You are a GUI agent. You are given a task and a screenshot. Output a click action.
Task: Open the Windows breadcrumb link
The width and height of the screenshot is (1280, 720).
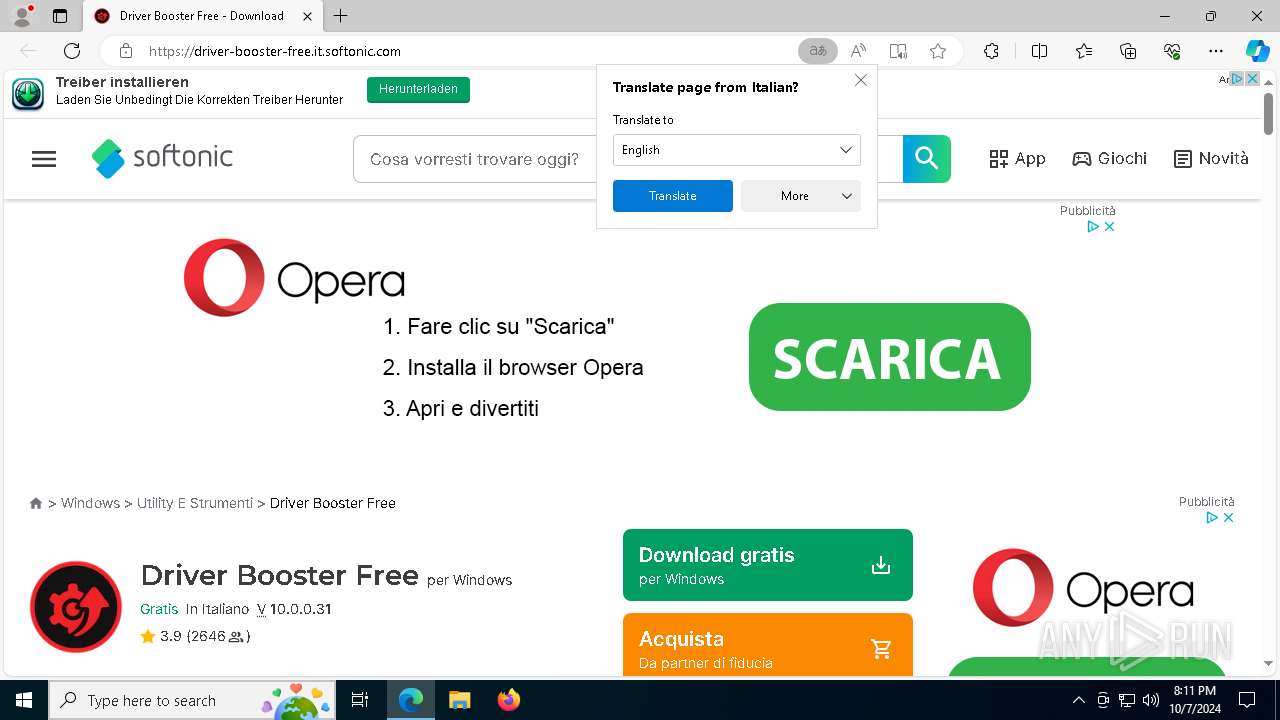tap(90, 503)
